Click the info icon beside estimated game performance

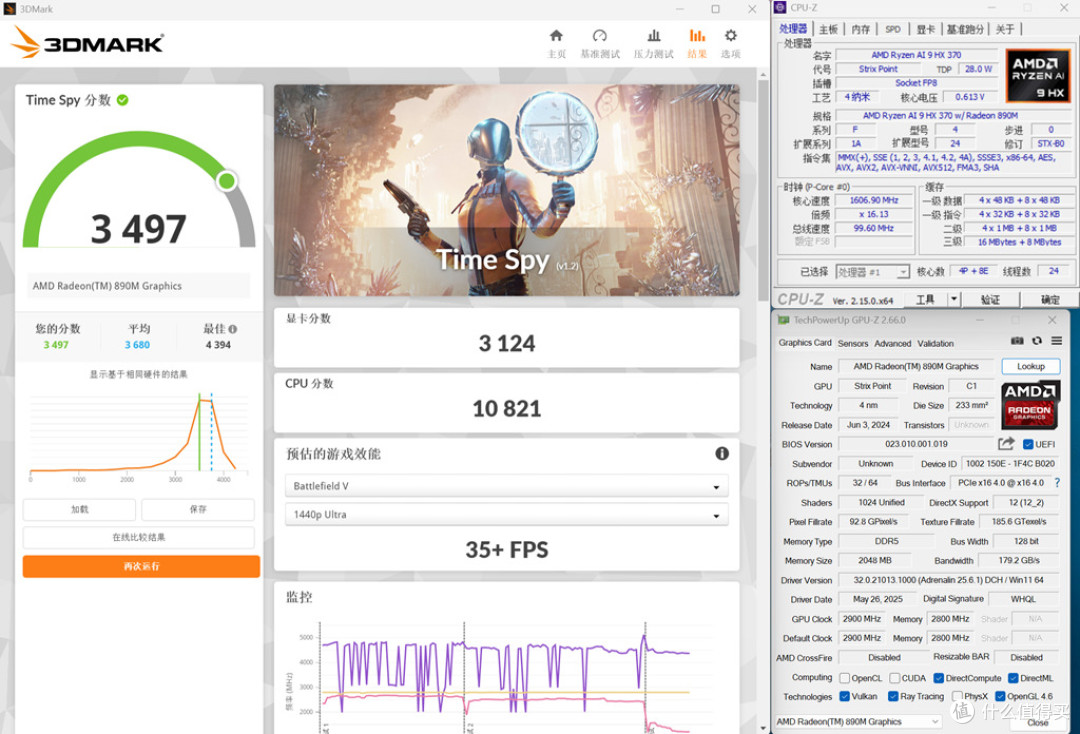(x=722, y=453)
